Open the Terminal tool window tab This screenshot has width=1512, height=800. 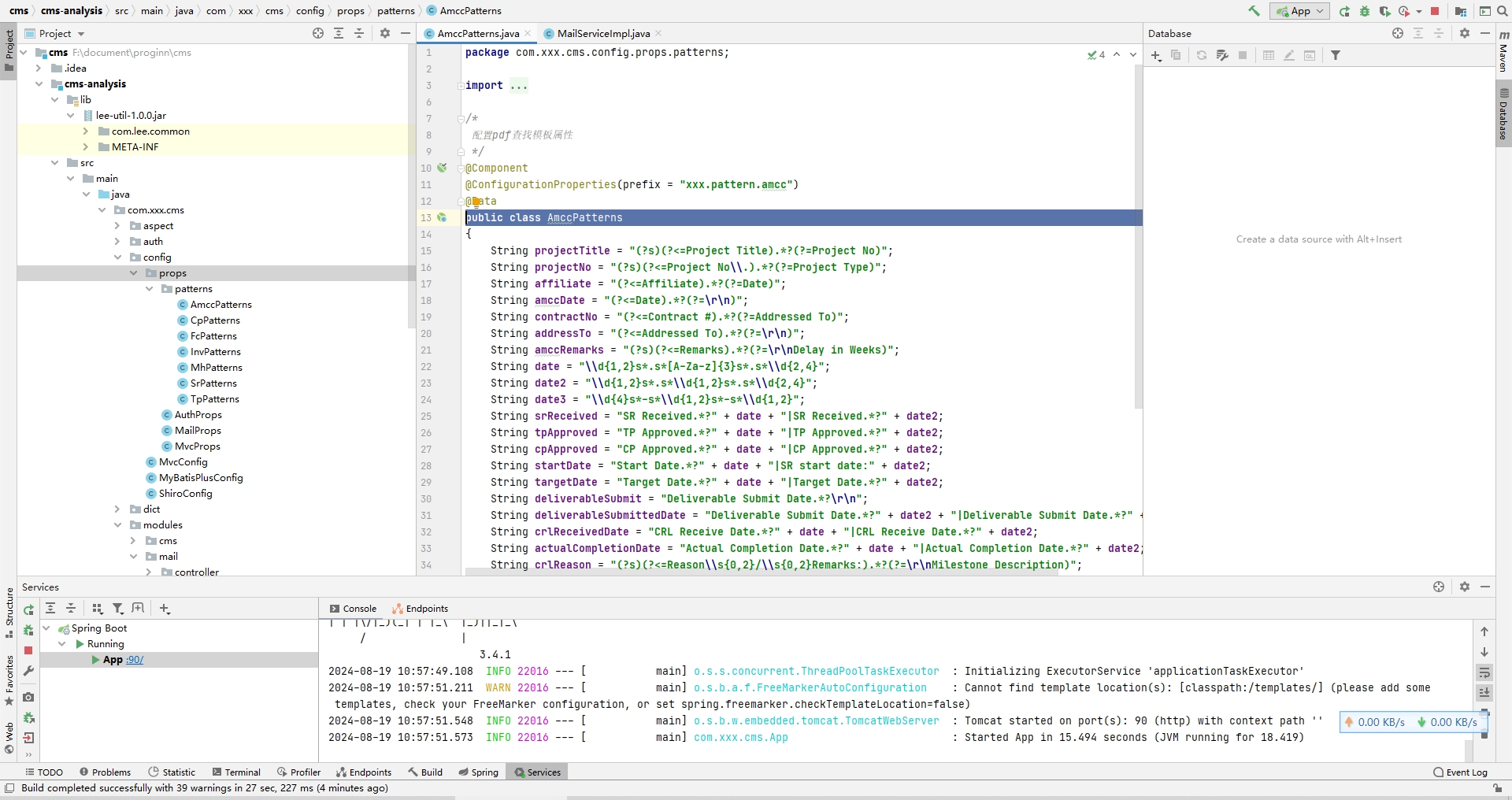[236, 772]
